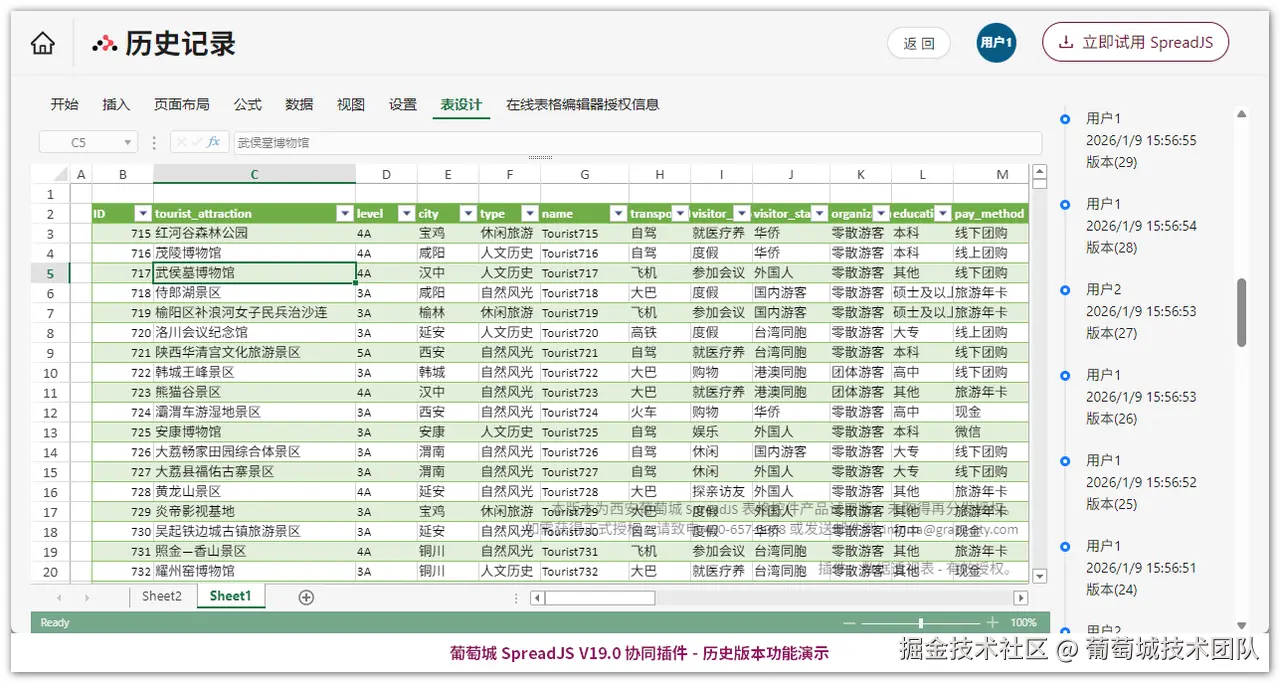Click horizontal scrollbar left arrow

[x=537, y=598]
